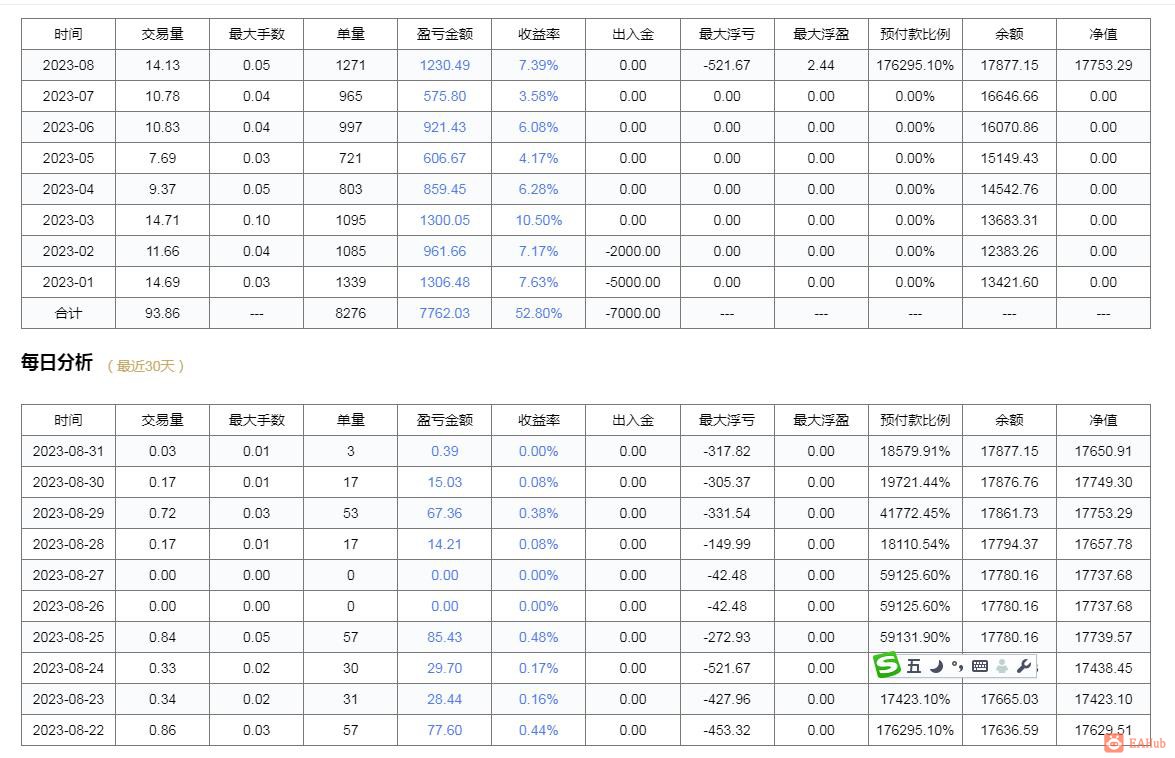Click the (最近30天) label next to heading
1175x758 pixels.
pos(145,366)
